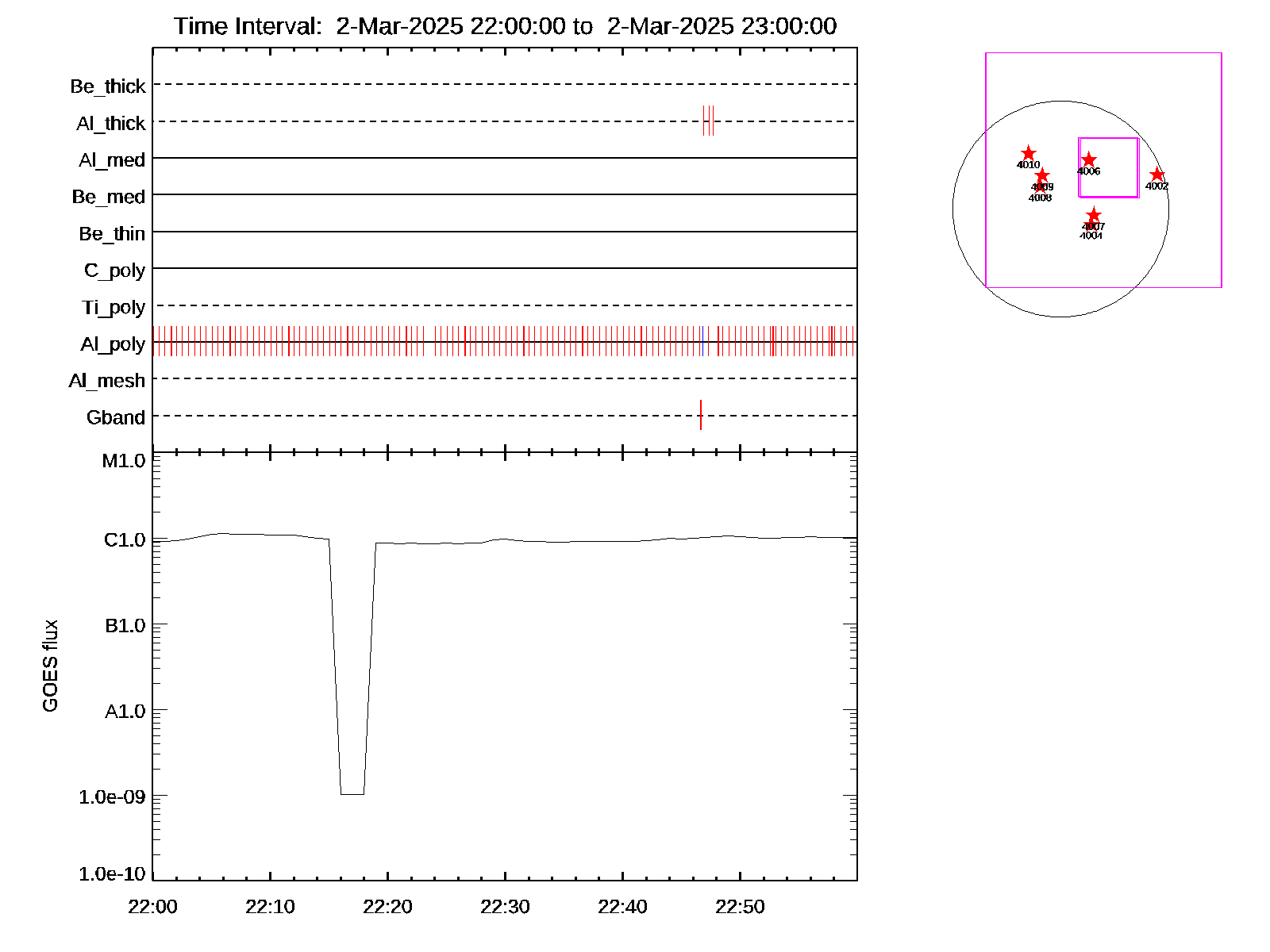The image size is (1270, 952).
Task: Click the C_poly filter label
Action: click(x=115, y=271)
